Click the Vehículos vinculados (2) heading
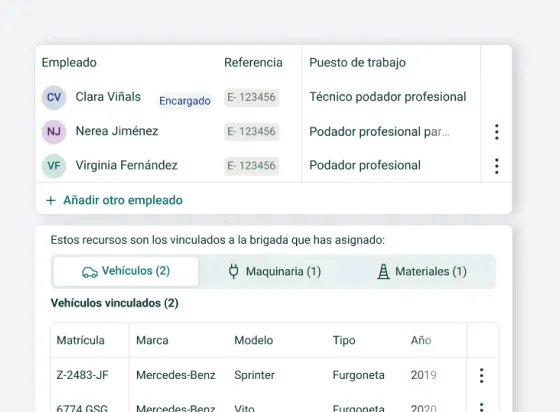Screen dimensions: 560x412 coord(115,303)
